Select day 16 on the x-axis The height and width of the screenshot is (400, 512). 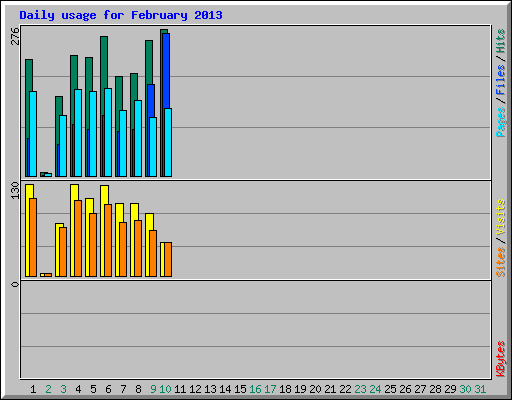tap(255, 389)
